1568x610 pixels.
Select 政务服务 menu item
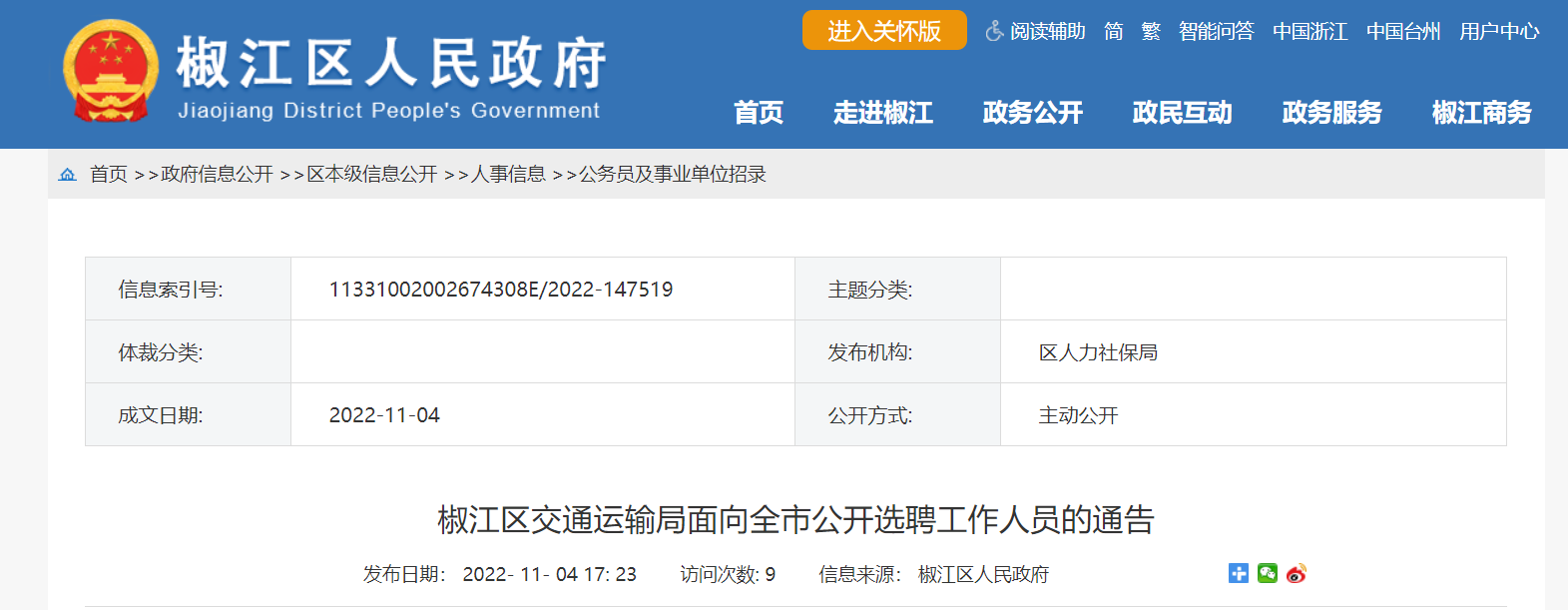point(1332,112)
